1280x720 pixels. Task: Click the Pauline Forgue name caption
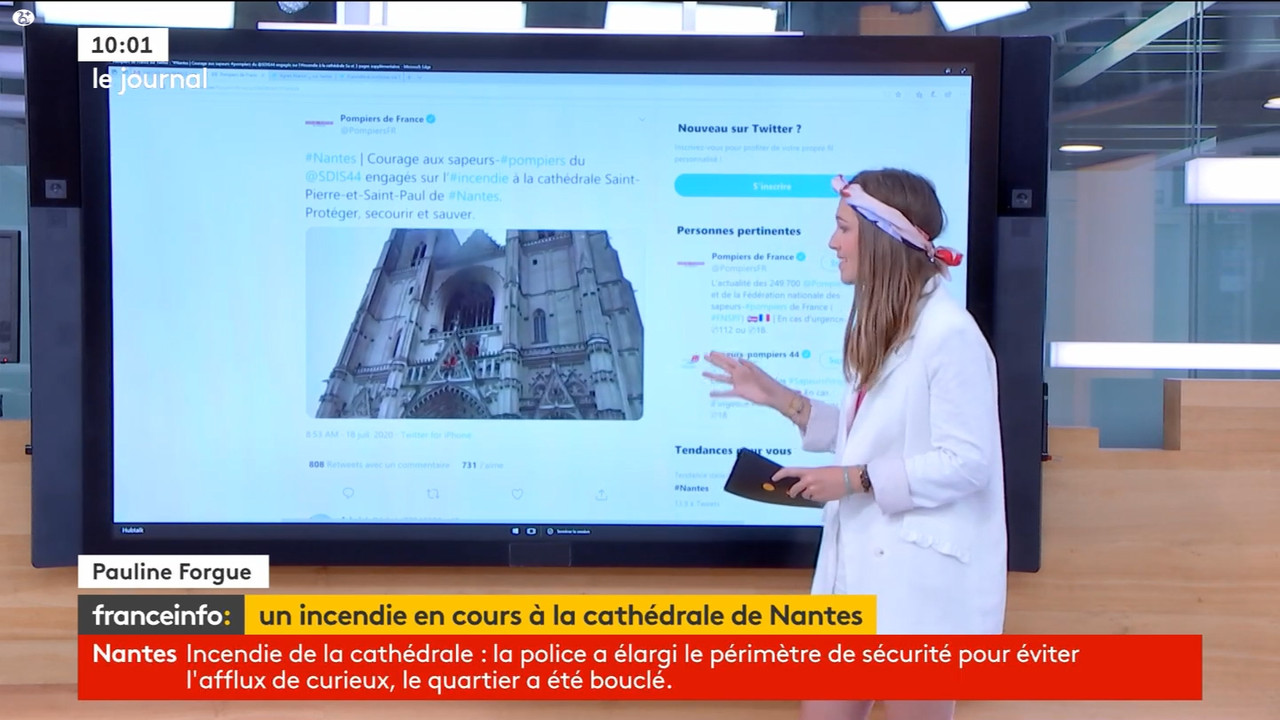[x=173, y=572]
